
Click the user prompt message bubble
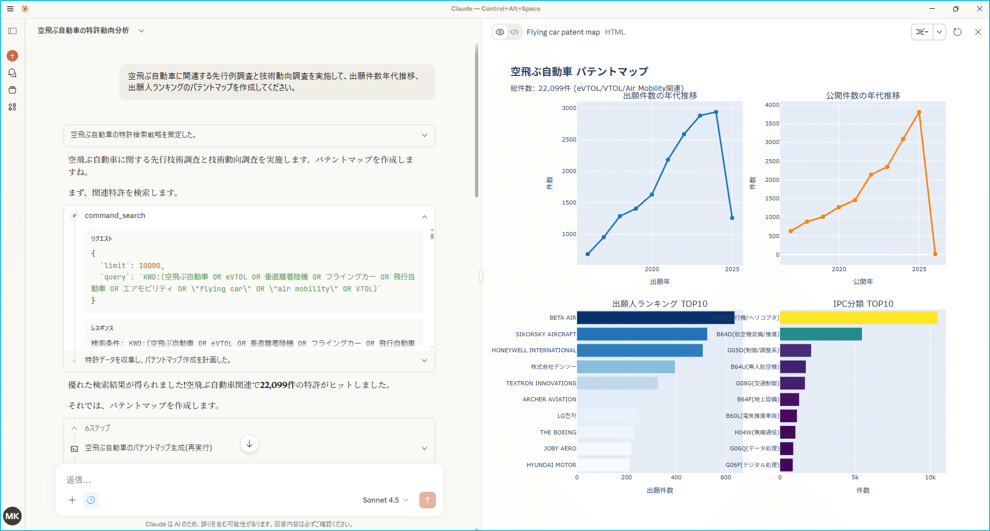pos(277,81)
